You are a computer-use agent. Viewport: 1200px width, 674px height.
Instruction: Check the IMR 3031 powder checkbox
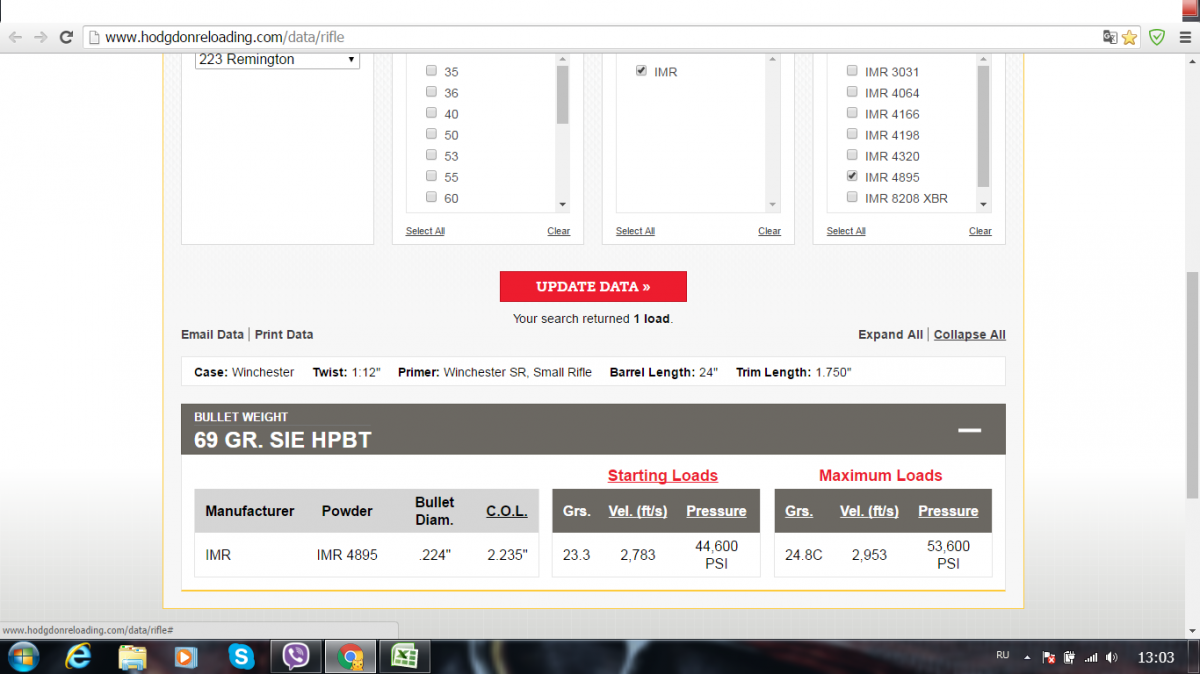point(852,71)
